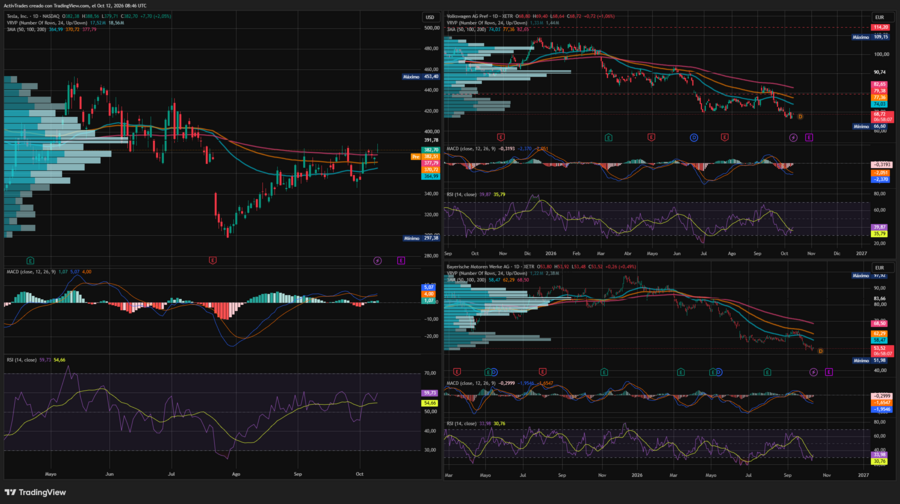Viewport: 900px width, 504px height.
Task: Click the lightning event marker on Tesla chart
Action: pyautogui.click(x=378, y=261)
